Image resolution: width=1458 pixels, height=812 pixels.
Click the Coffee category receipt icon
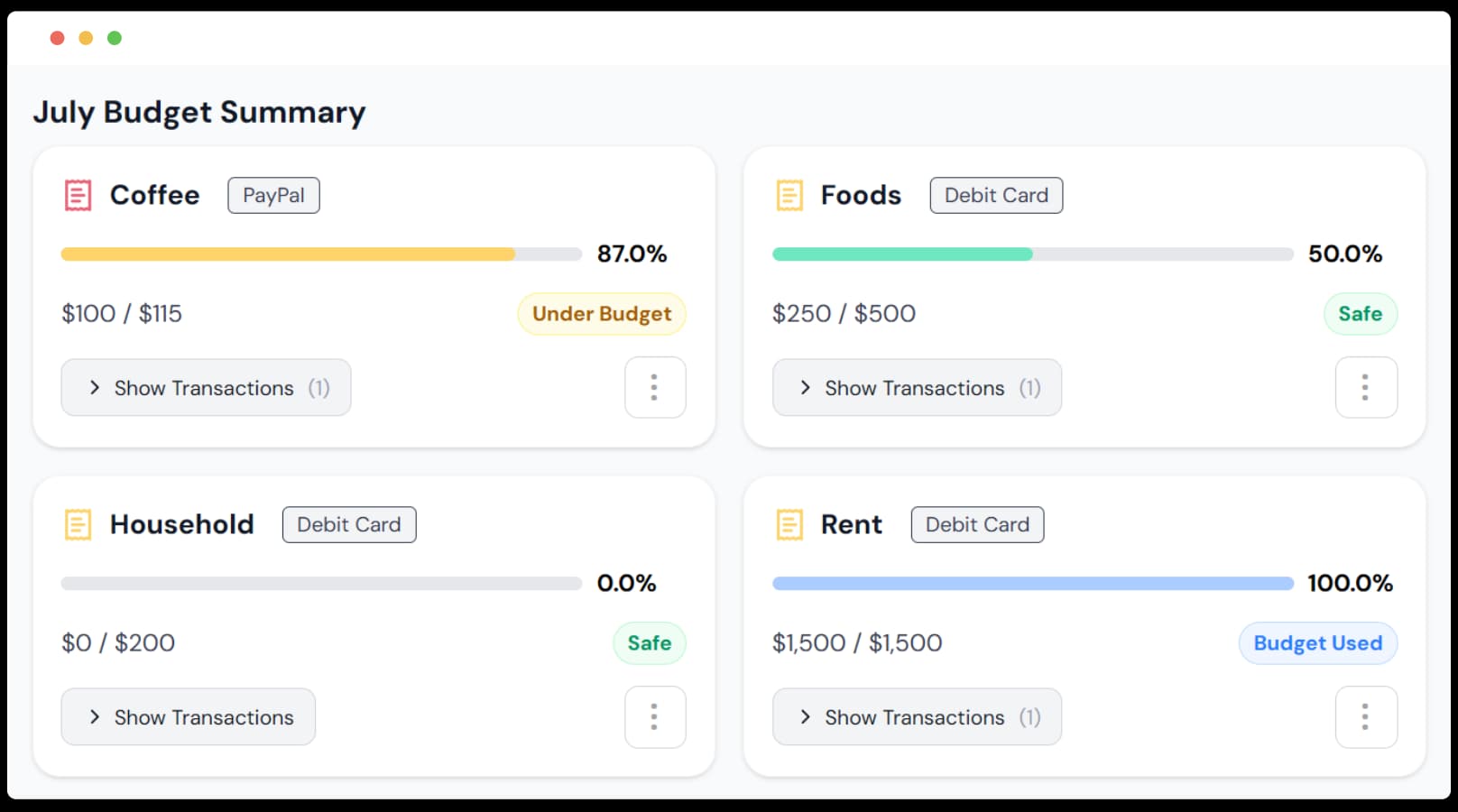pos(78,195)
